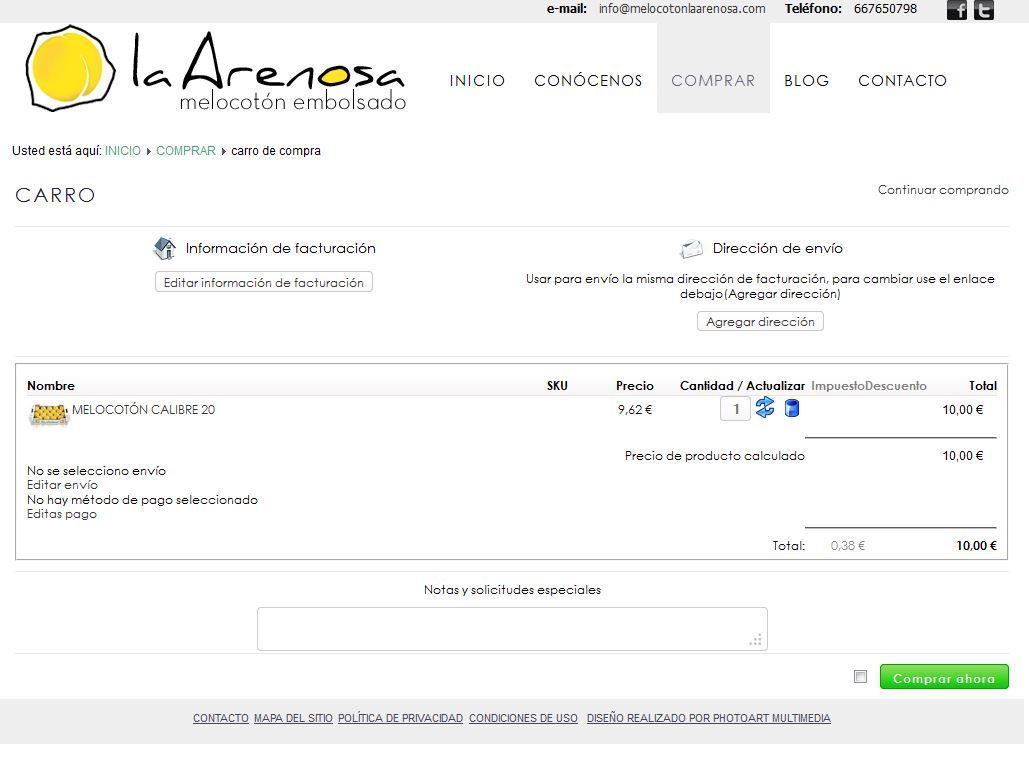Click the 0,38 € tax amount
The width and height of the screenshot is (1029, 765).
848,545
